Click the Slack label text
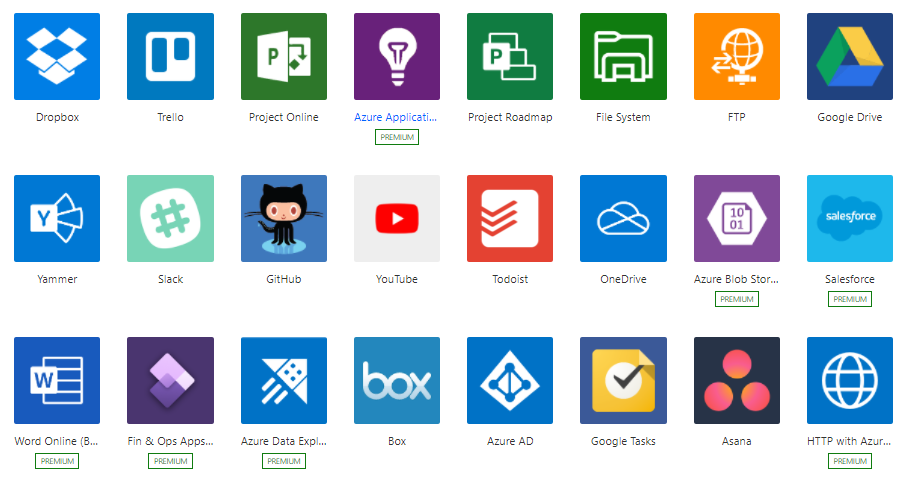This screenshot has height=479, width=906. click(x=170, y=279)
